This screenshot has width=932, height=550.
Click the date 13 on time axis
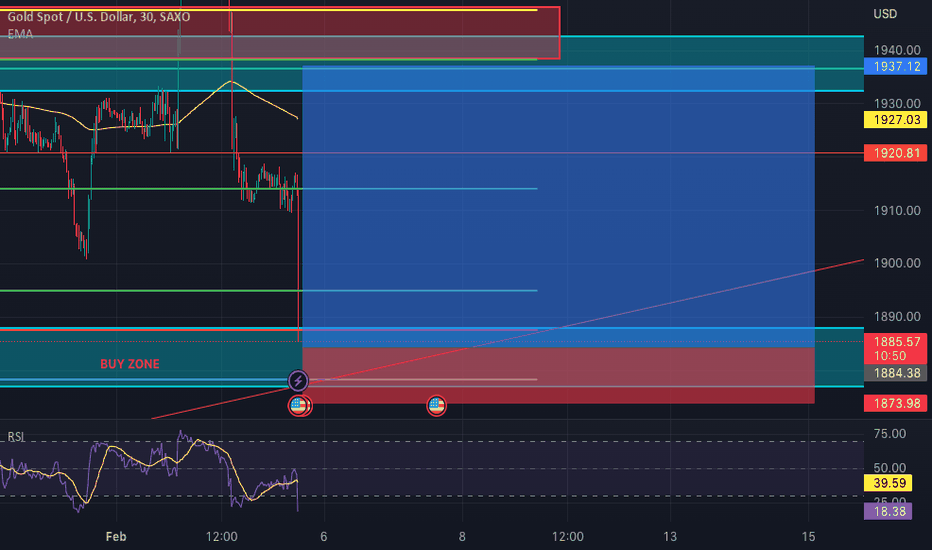[670, 536]
